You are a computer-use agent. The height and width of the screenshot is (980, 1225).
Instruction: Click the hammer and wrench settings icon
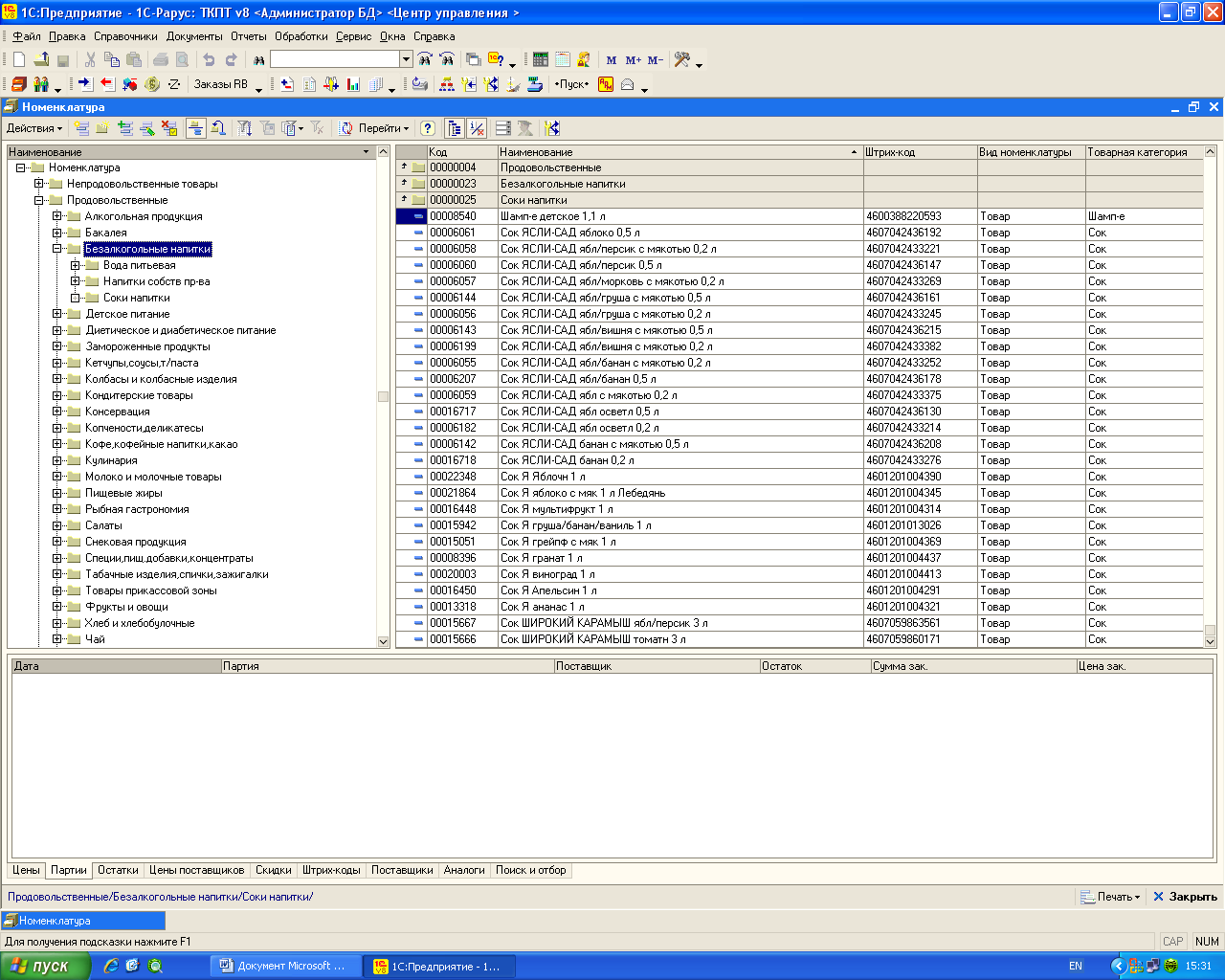click(682, 59)
